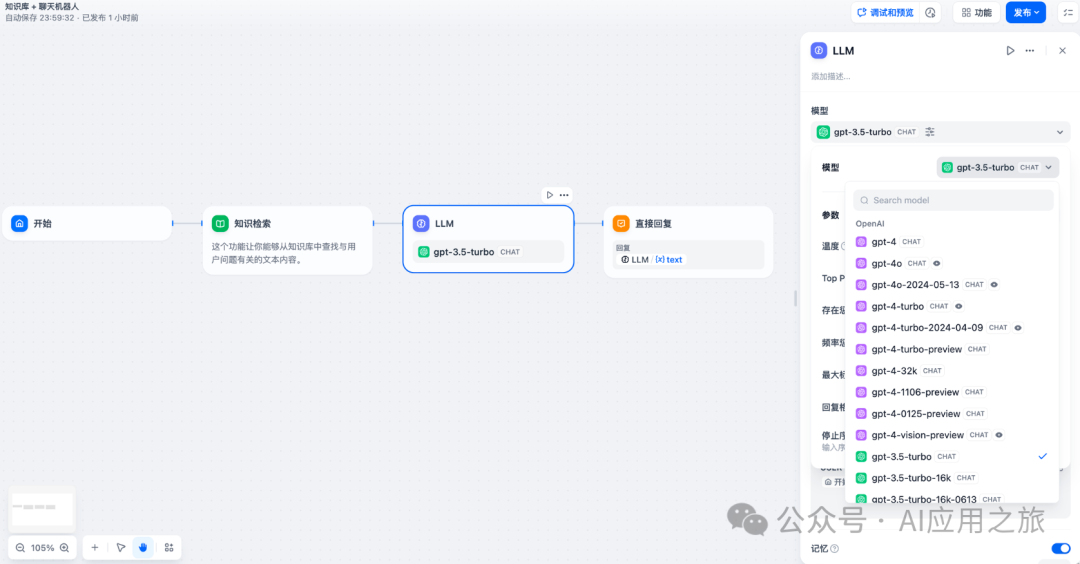
Task: Click the canvas minimap thumbnail
Action: click(42, 508)
